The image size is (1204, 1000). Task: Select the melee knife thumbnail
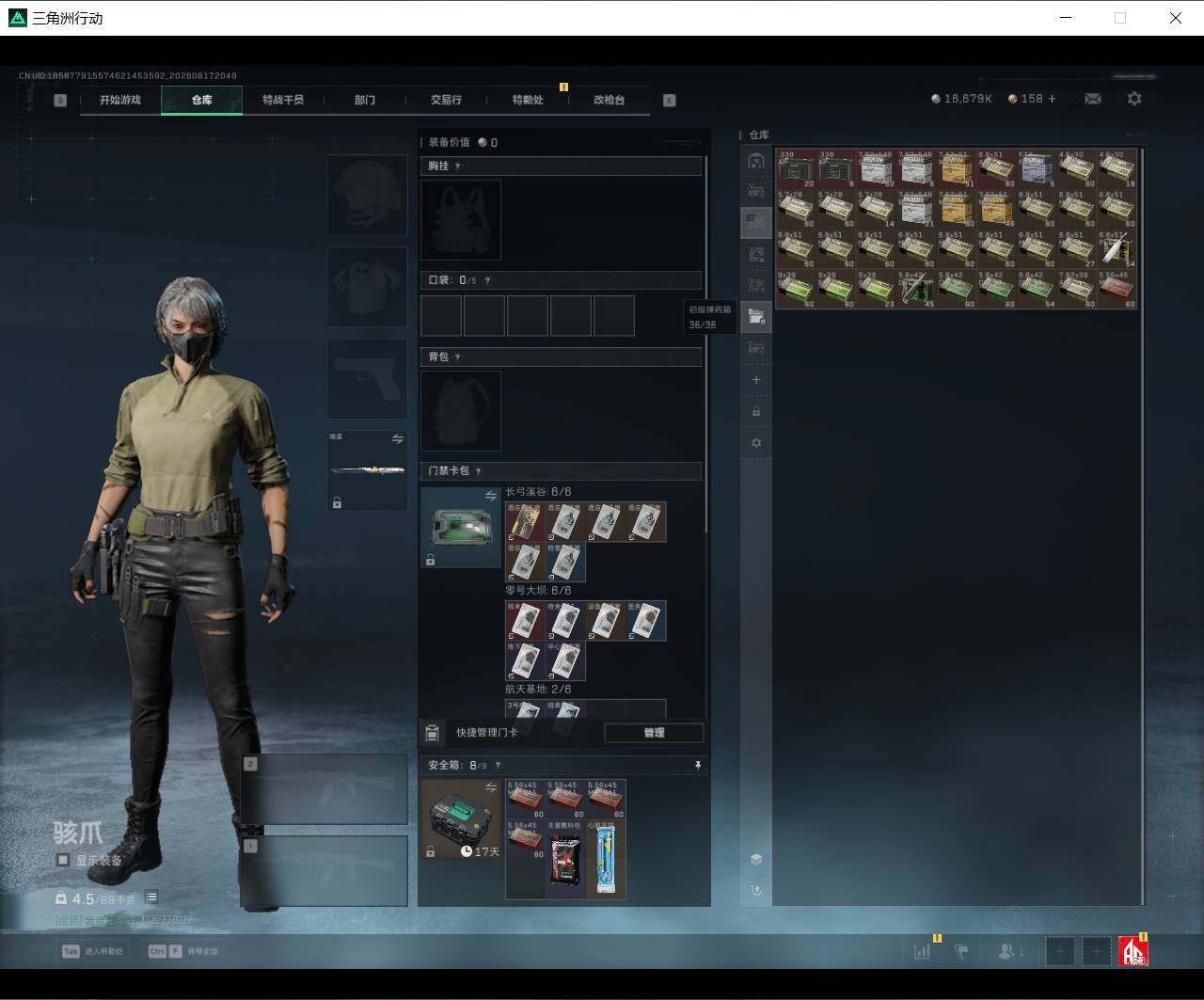pyautogui.click(x=368, y=470)
